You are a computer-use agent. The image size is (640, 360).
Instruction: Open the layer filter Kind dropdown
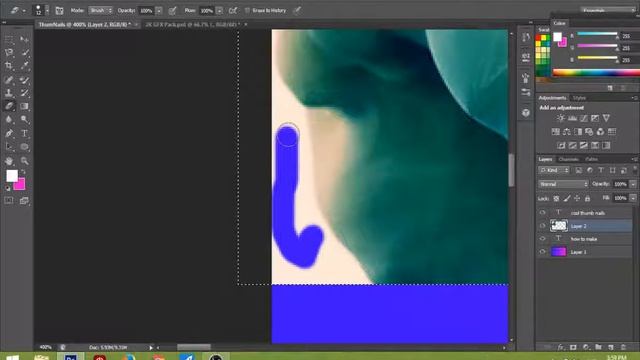pos(554,170)
